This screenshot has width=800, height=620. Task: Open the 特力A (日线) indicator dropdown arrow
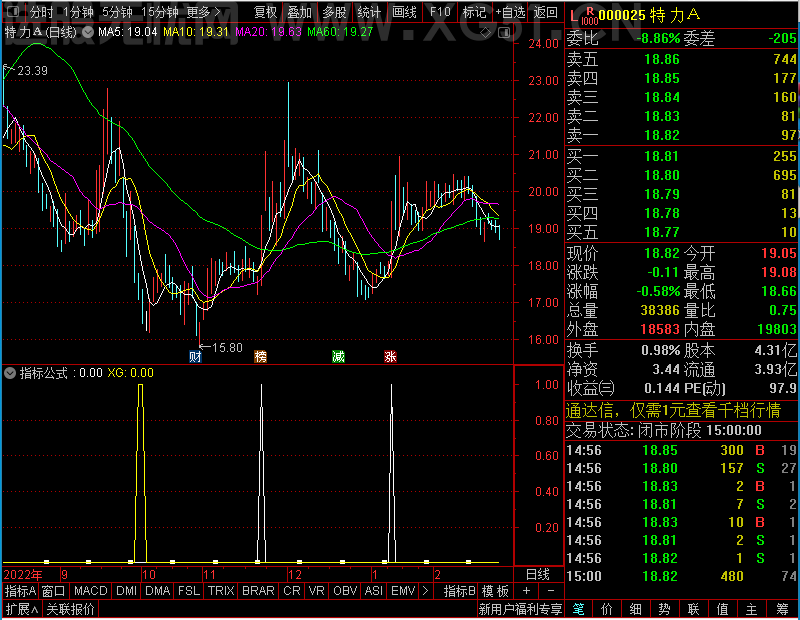88,32
